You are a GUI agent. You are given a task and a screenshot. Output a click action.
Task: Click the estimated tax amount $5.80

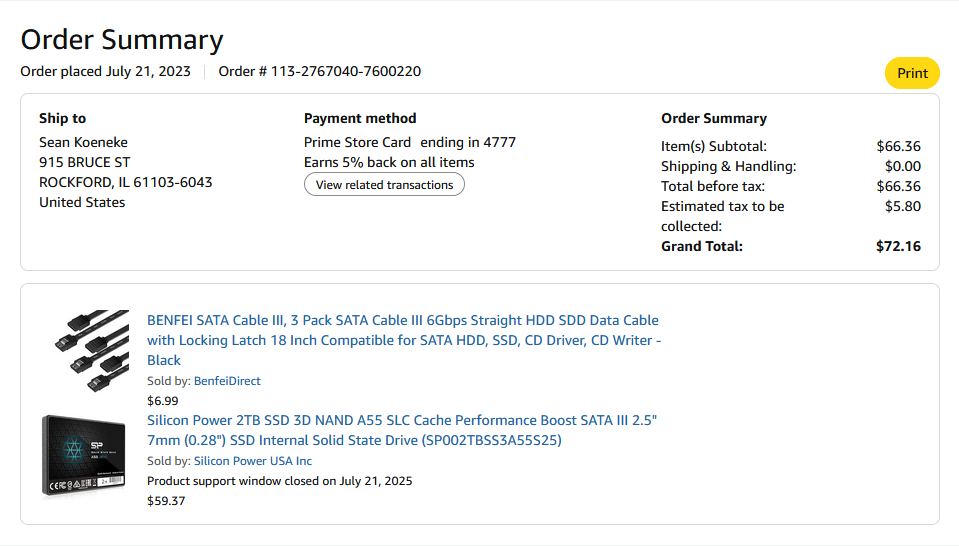coord(903,206)
